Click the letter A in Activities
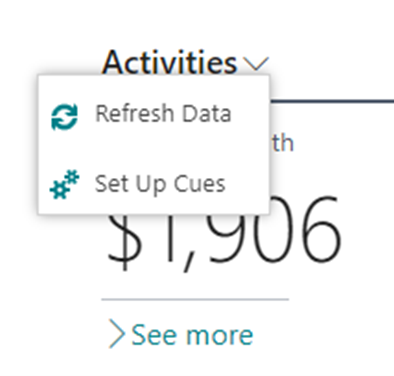The image size is (394, 376). (115, 62)
